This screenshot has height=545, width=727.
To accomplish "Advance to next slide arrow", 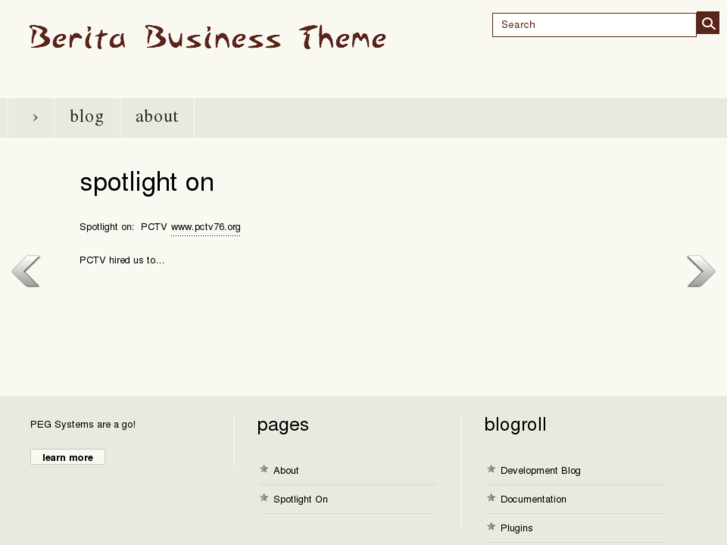I will click(x=700, y=271).
